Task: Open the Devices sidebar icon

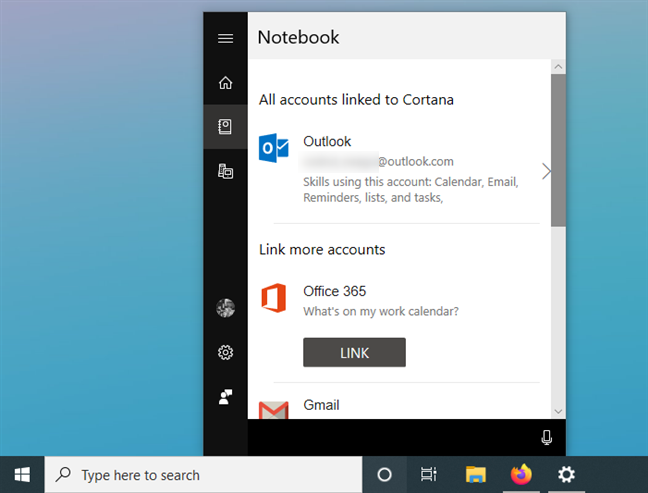Action: click(x=225, y=171)
